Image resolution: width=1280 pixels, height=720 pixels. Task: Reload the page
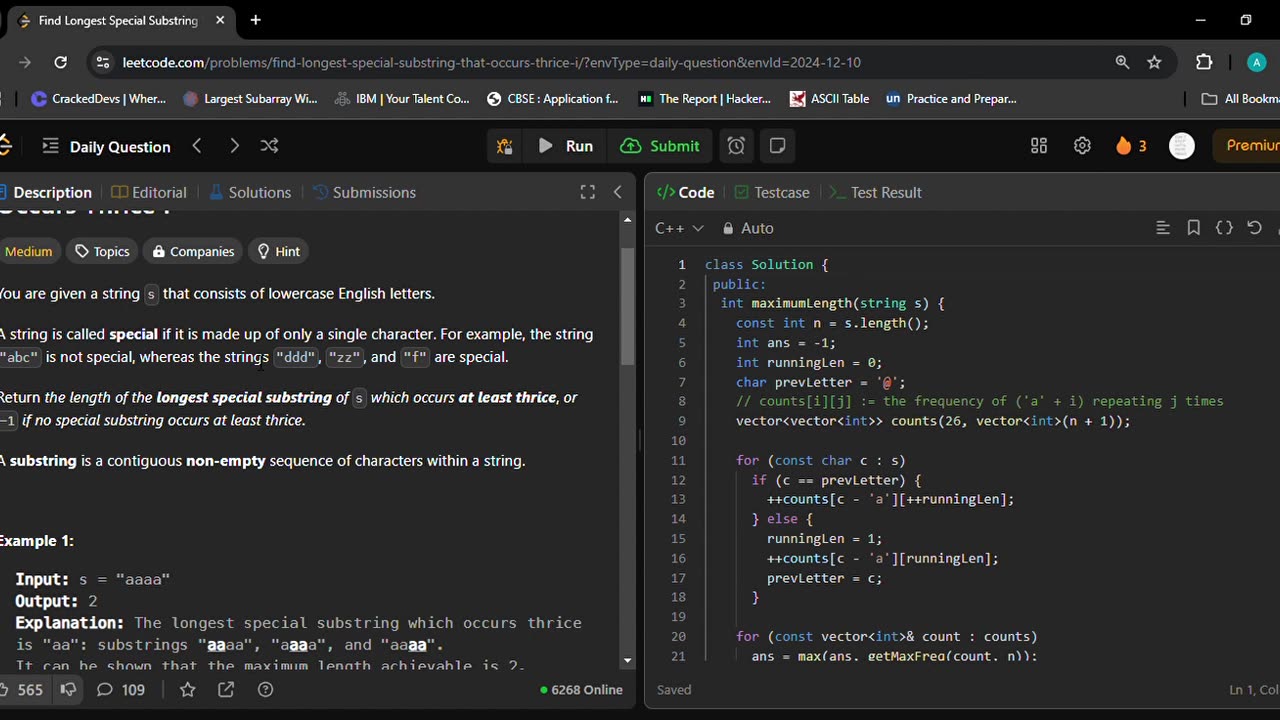60,62
